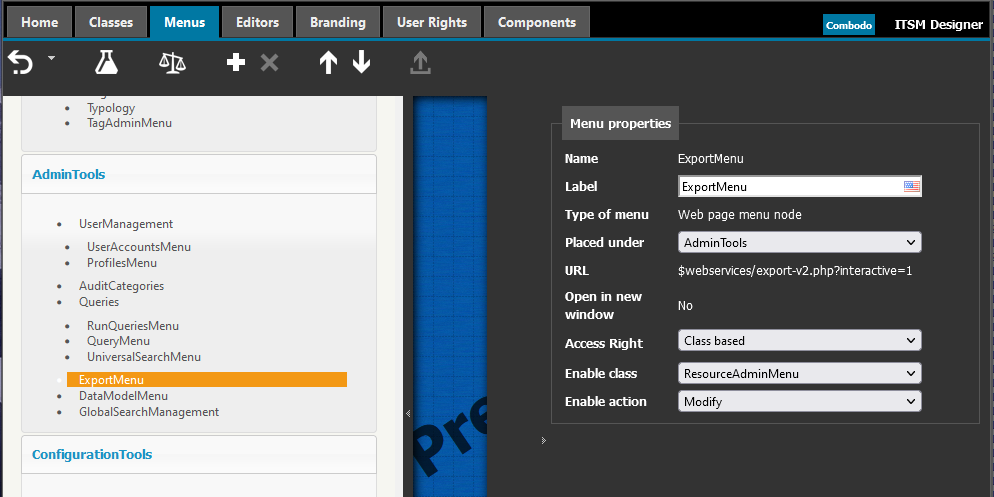The width and height of the screenshot is (994, 497).
Task: Click the flask test icon
Action: (x=106, y=63)
